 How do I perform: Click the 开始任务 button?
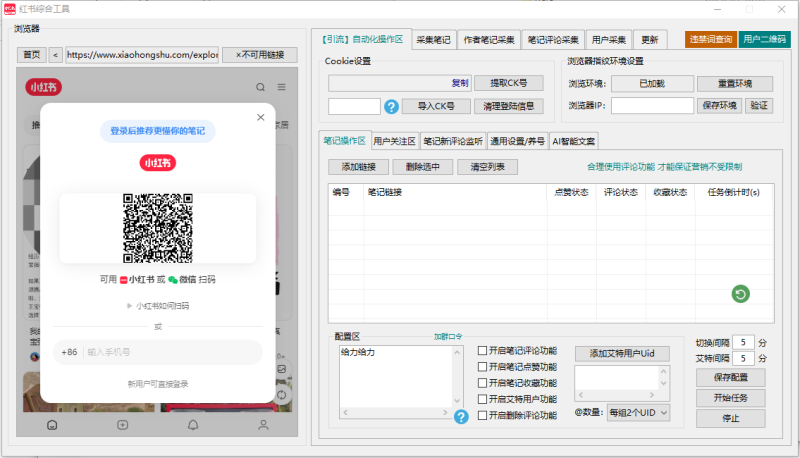coord(731,398)
